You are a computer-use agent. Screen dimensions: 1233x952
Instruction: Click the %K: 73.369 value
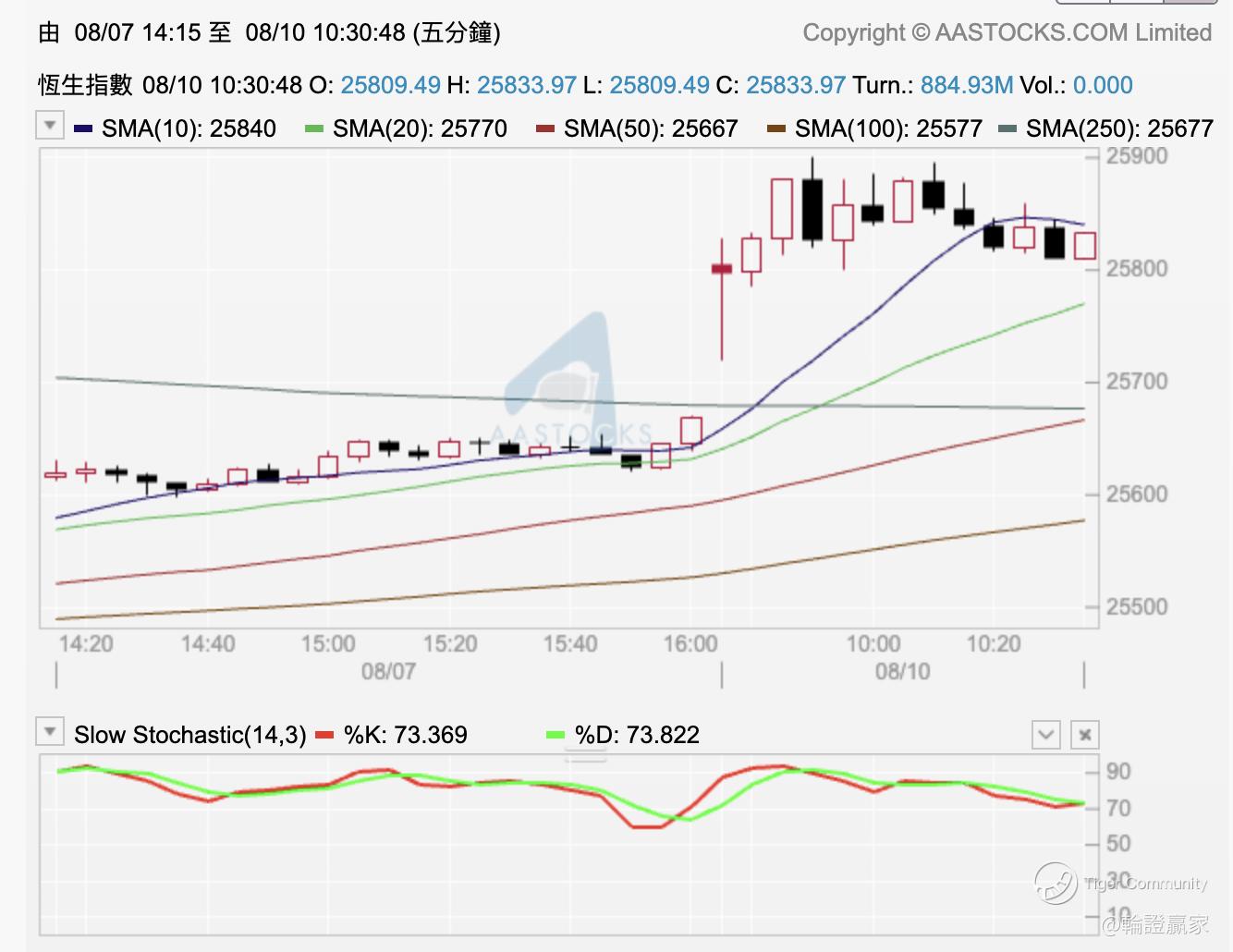(406, 735)
